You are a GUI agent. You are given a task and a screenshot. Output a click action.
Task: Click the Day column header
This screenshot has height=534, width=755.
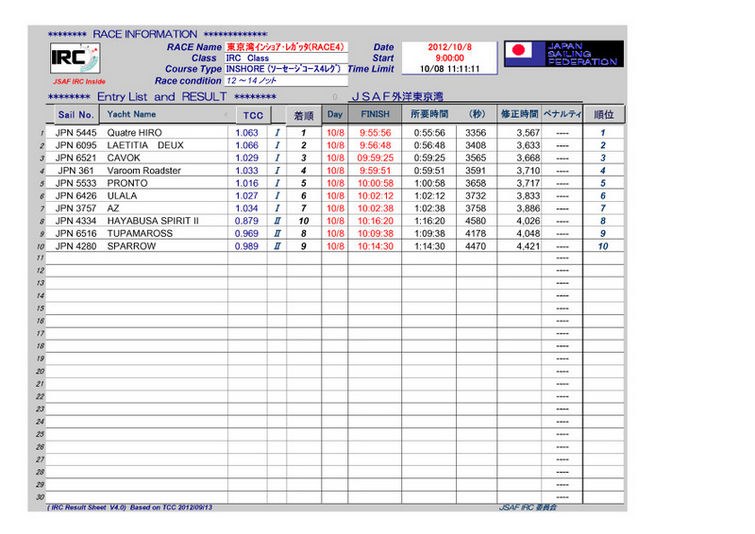335,115
